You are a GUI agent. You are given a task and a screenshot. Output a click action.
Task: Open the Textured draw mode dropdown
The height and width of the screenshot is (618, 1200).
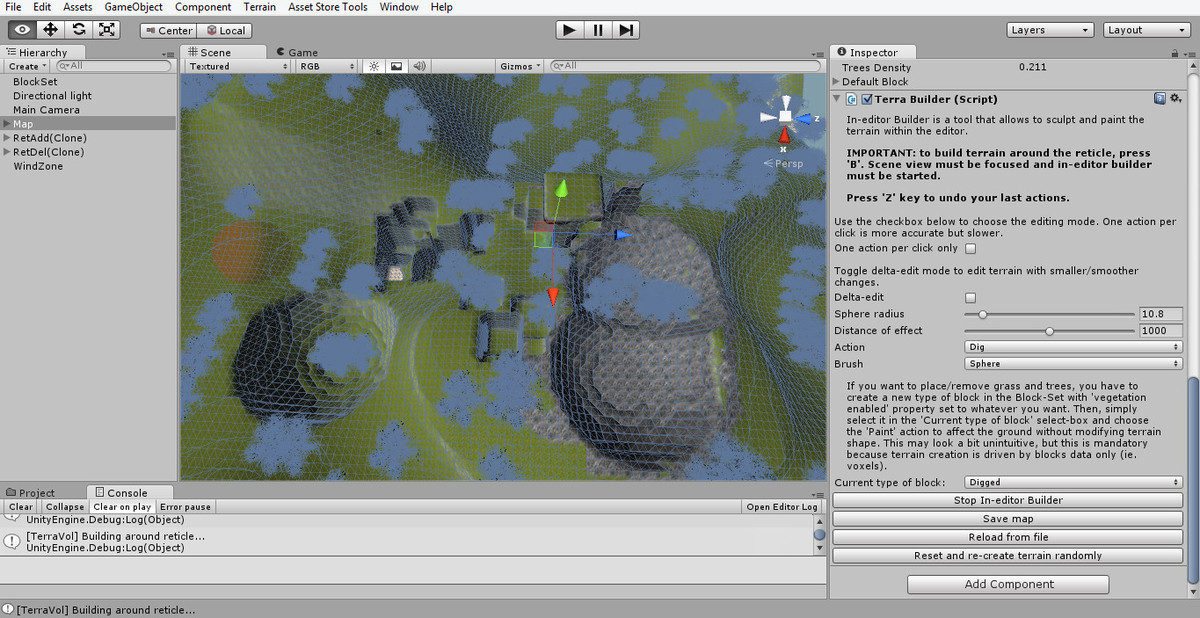pos(238,66)
